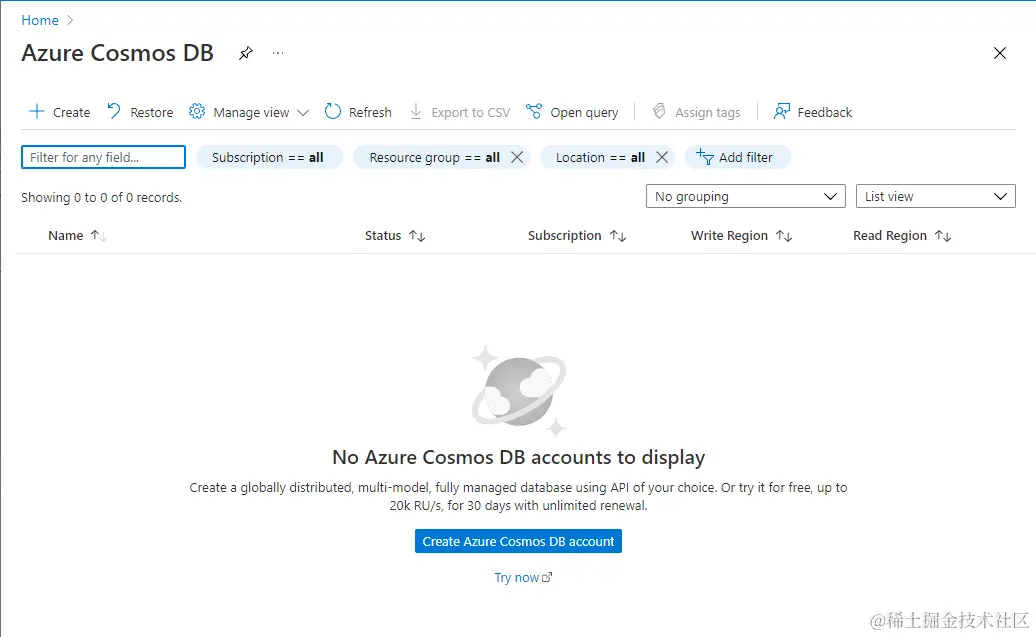Open the Home breadcrumb link
This screenshot has height=637, width=1036.
pos(39,19)
